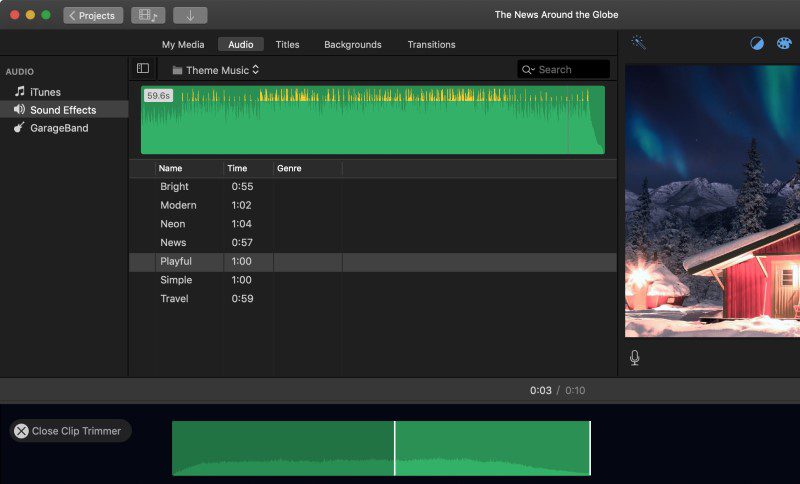Click the 0:10 total duration readout

(x=575, y=391)
